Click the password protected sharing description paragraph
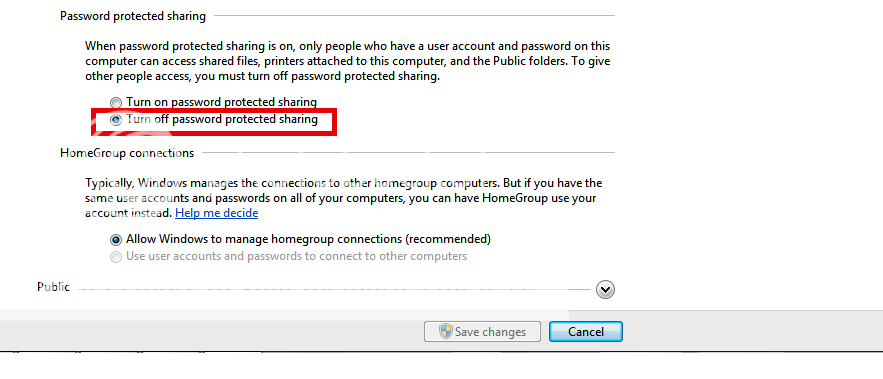 [x=347, y=61]
